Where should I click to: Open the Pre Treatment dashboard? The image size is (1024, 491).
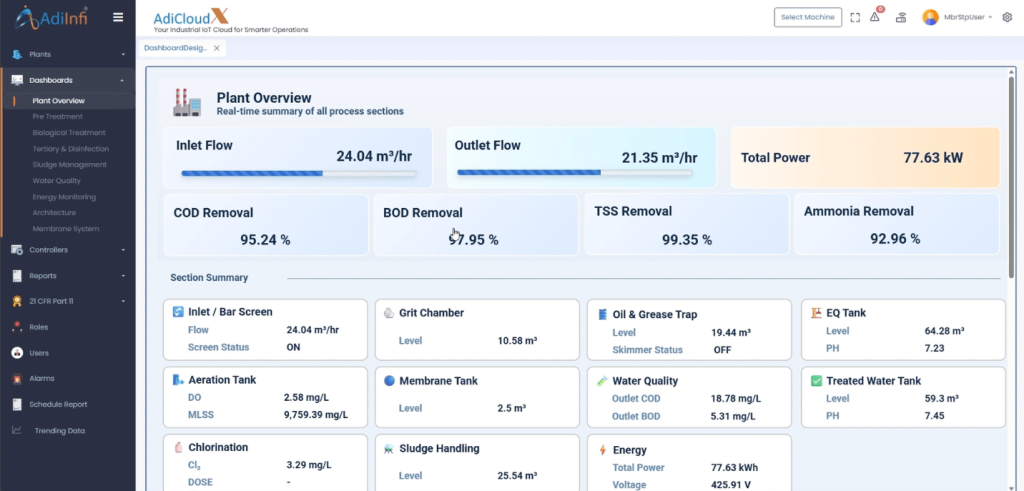pos(57,116)
